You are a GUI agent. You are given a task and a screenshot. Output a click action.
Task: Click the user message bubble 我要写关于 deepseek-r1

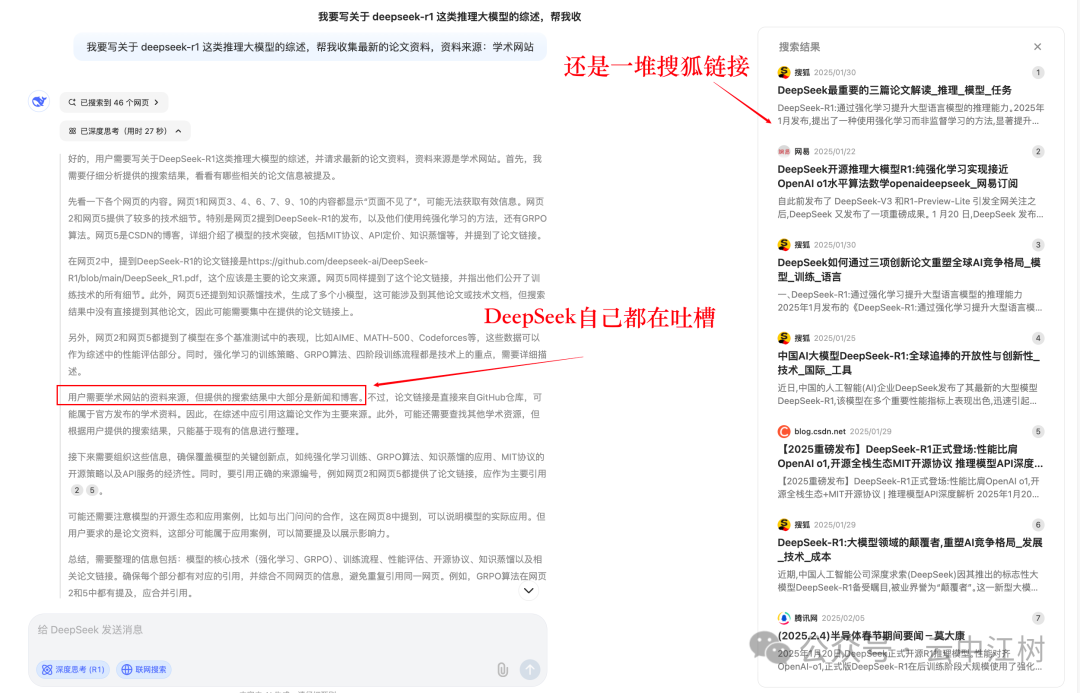point(310,47)
